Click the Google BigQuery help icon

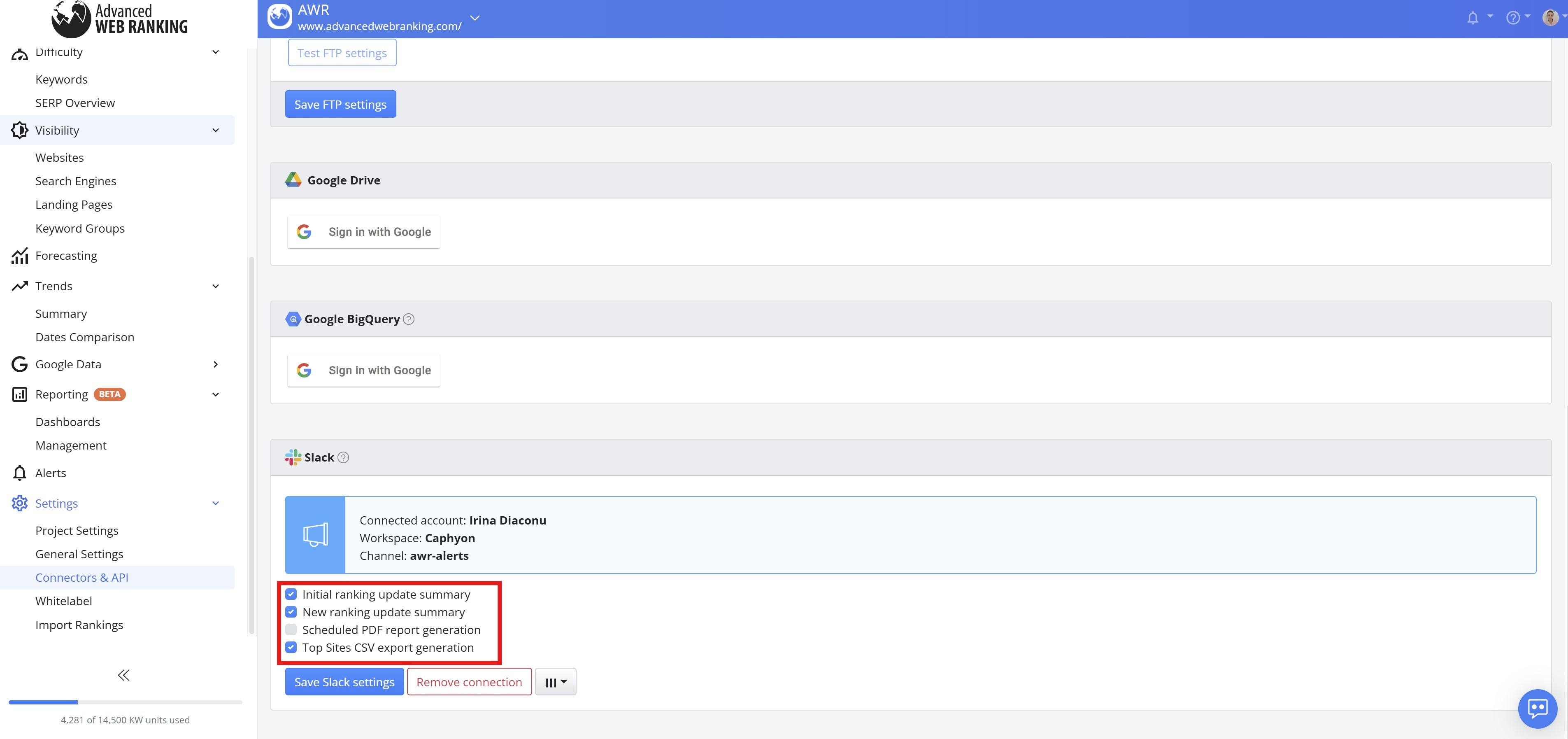(409, 319)
